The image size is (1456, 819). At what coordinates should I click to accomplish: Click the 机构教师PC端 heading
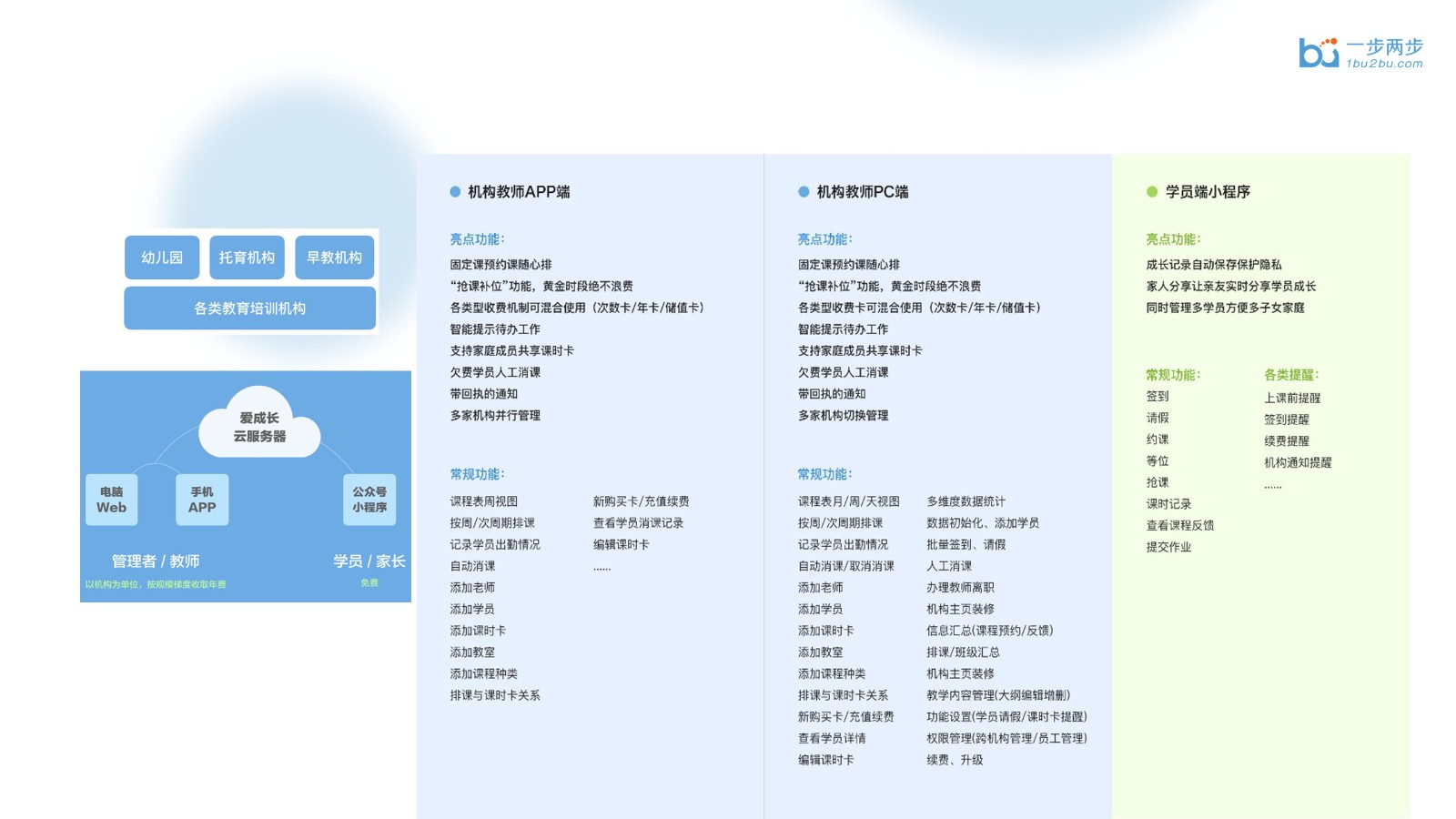pos(863,192)
